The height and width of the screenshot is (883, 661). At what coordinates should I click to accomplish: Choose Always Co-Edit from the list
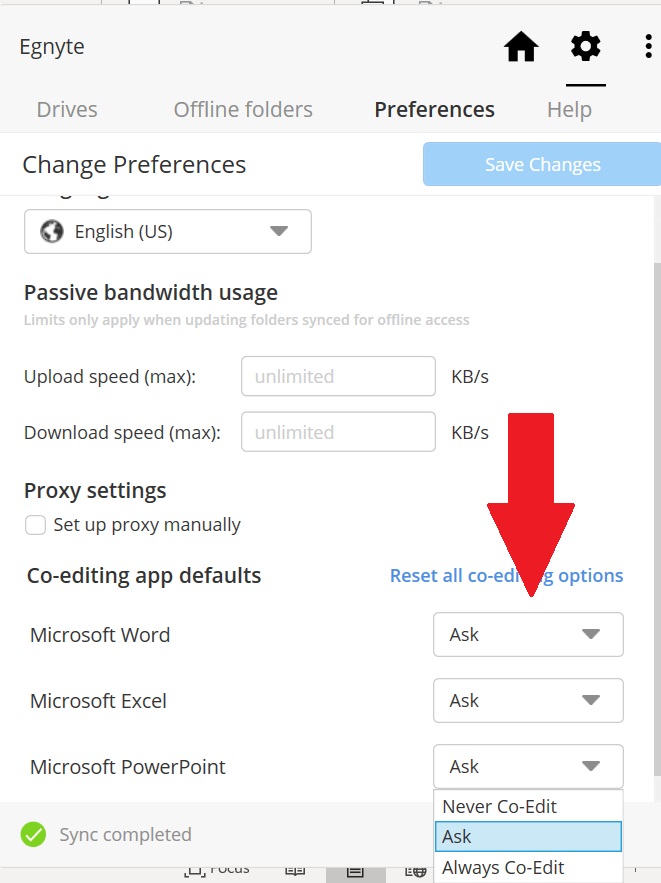click(x=503, y=867)
